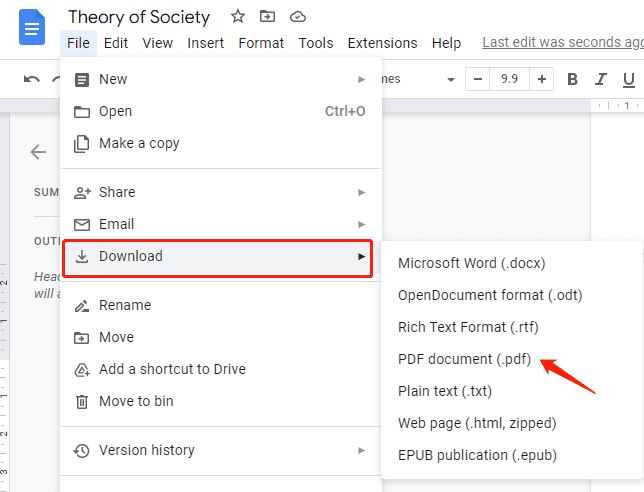Increase font size with plus button

click(542, 80)
